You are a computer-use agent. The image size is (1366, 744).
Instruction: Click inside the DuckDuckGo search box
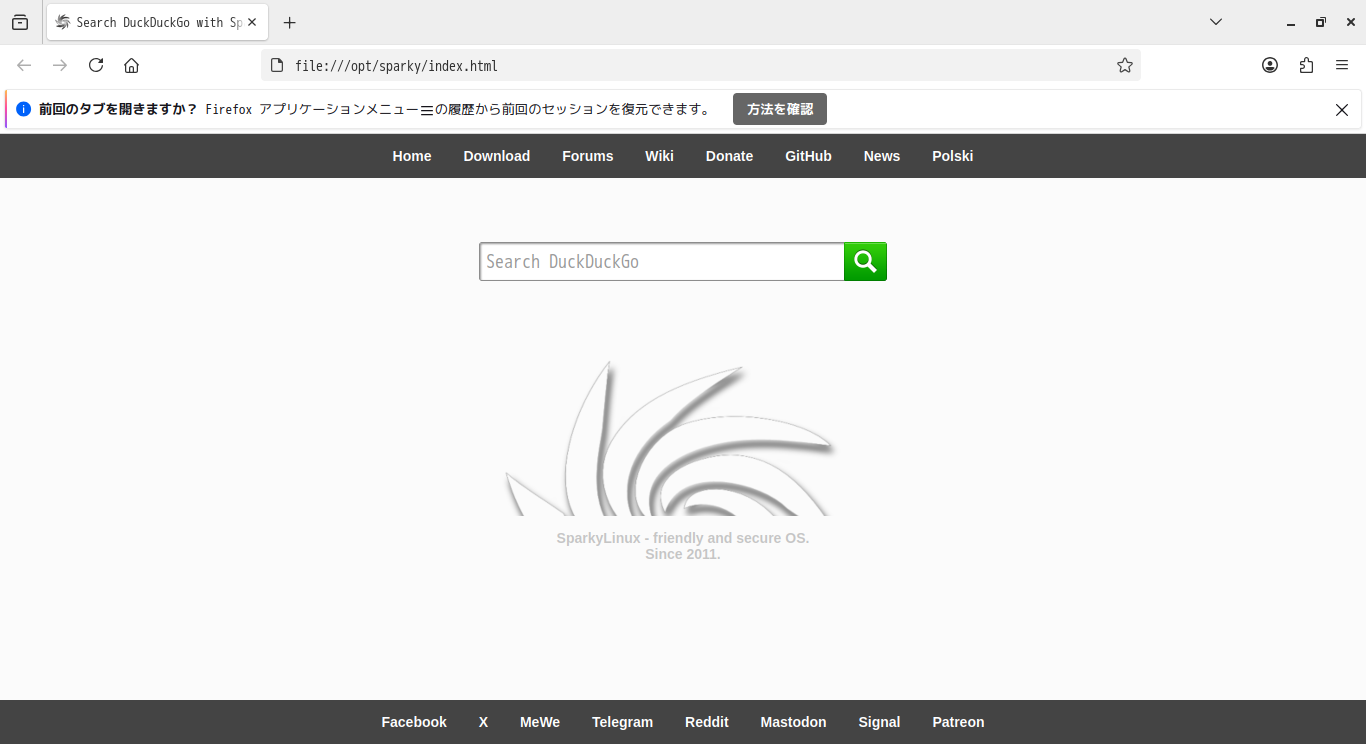pyautogui.click(x=660, y=261)
